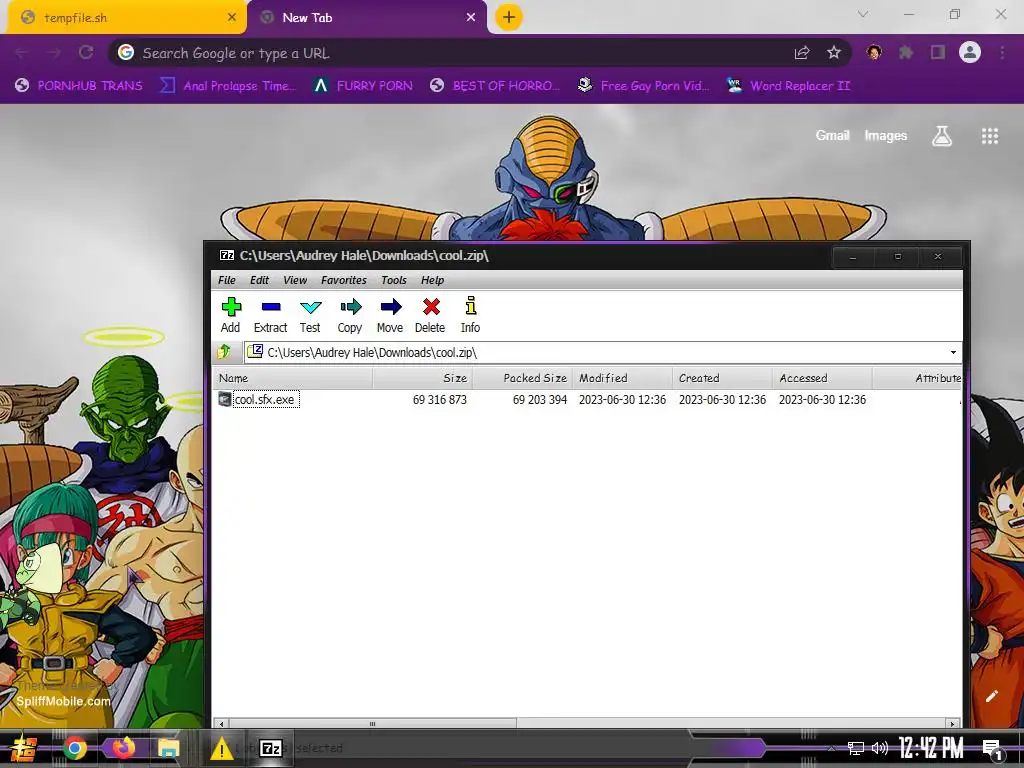Switch to the tempfile.sh tab
Screen dimensions: 1024x768
point(125,18)
